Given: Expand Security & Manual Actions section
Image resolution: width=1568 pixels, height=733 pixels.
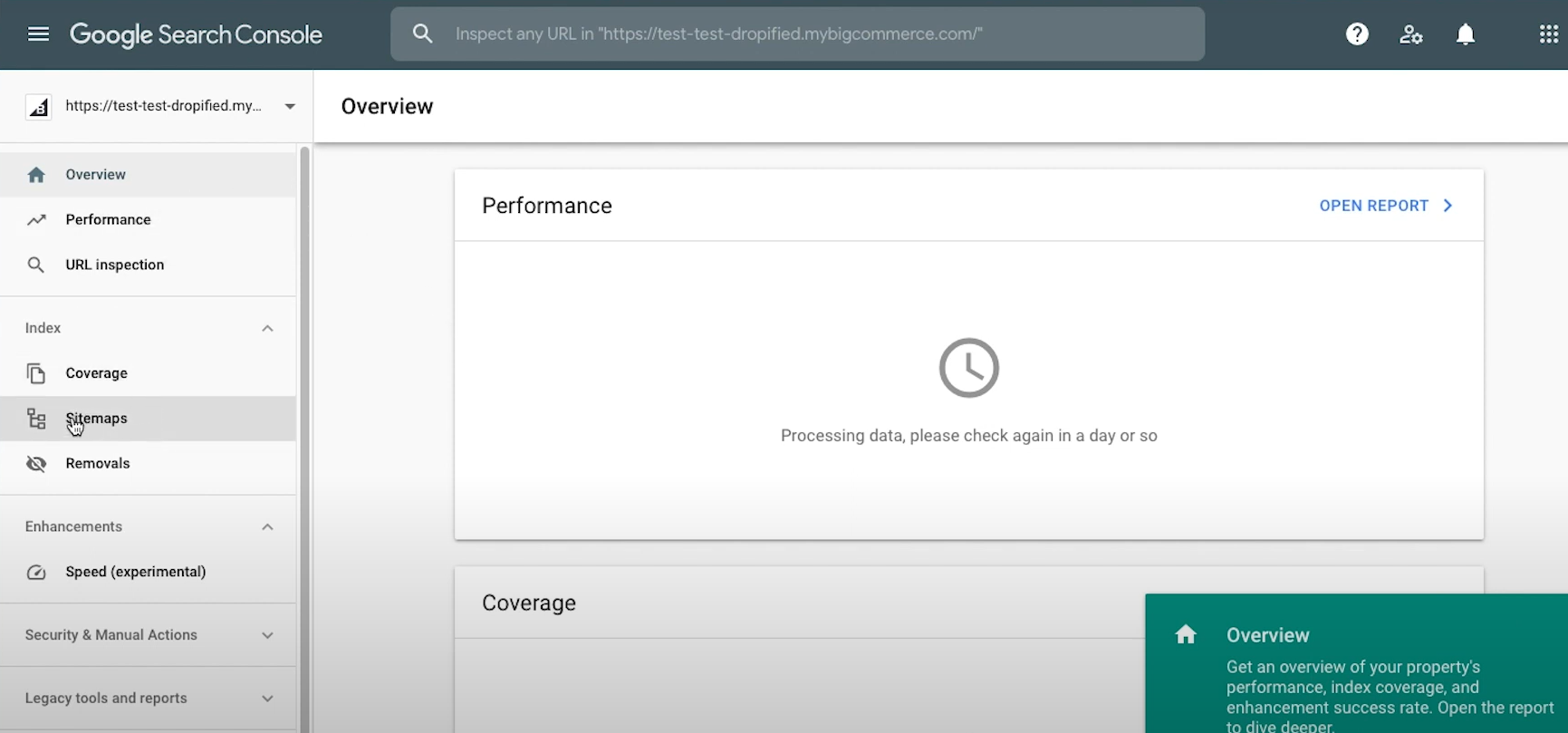Looking at the screenshot, I should (148, 635).
